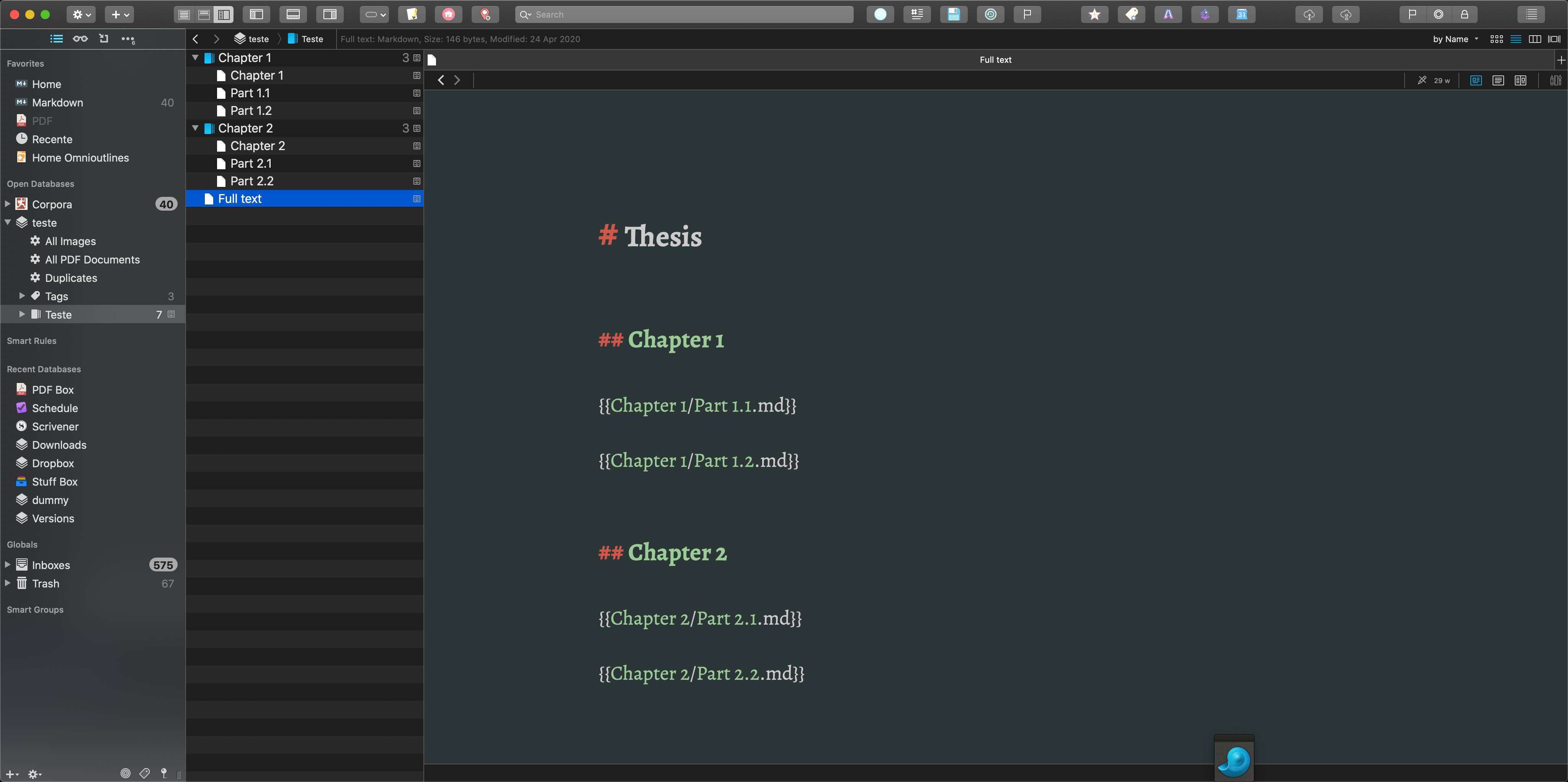Select Home Omnioutlines favorite

point(93,158)
